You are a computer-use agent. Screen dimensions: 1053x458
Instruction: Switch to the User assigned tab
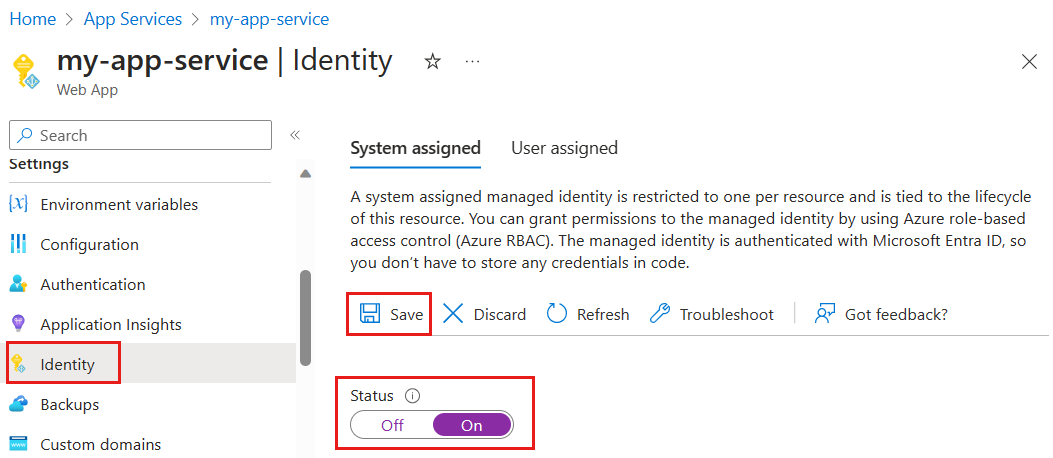pyautogui.click(x=564, y=148)
